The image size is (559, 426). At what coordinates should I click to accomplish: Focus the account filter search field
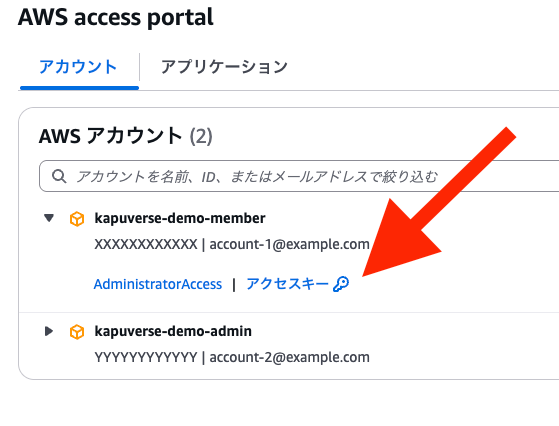pyautogui.click(x=299, y=176)
